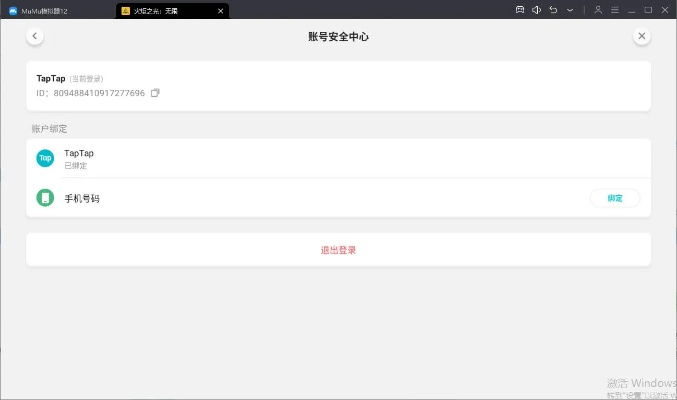This screenshot has width=677, height=400.
Task: Maximize the MuMu emulator window
Action: point(648,10)
